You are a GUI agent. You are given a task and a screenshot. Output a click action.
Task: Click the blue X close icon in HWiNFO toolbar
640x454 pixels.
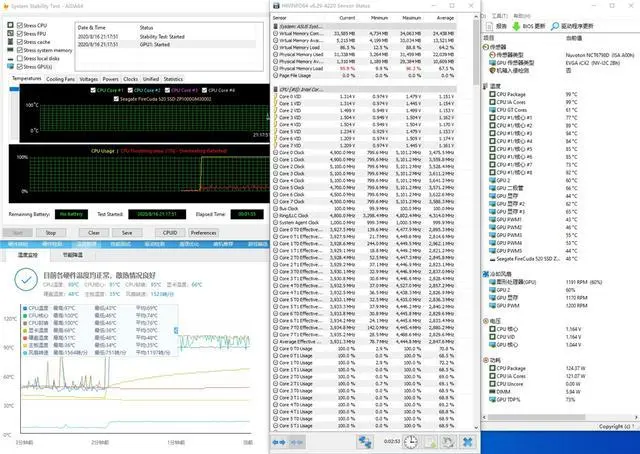tap(468, 442)
